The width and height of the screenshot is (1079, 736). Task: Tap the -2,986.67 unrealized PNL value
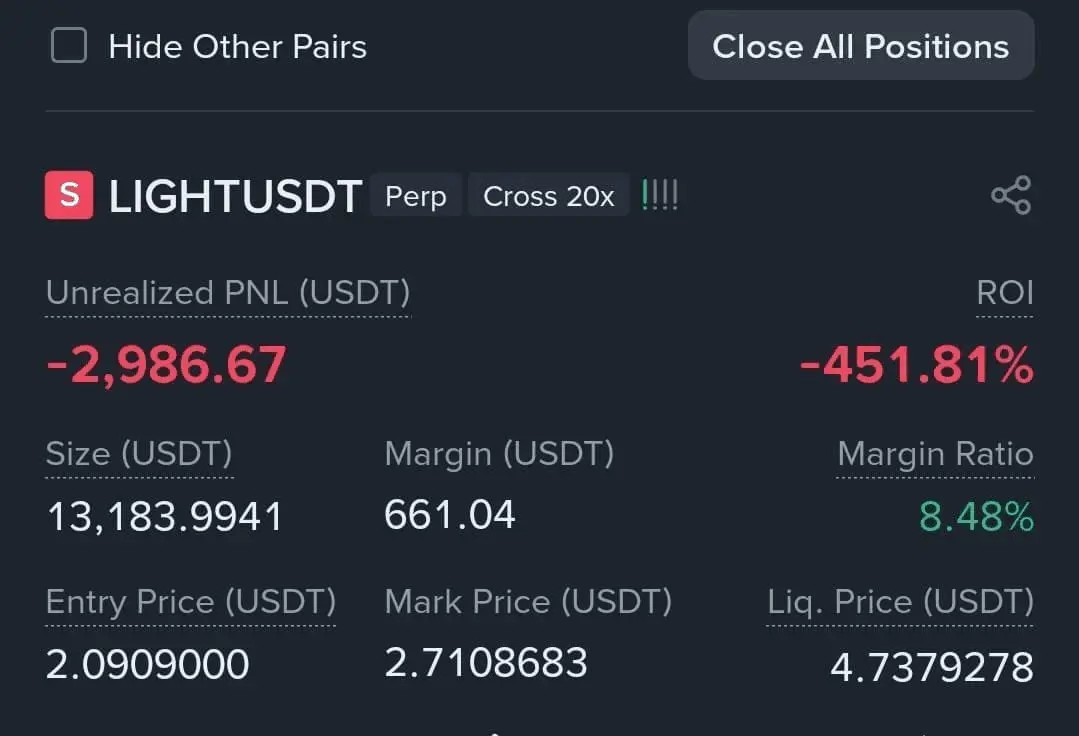click(x=167, y=365)
